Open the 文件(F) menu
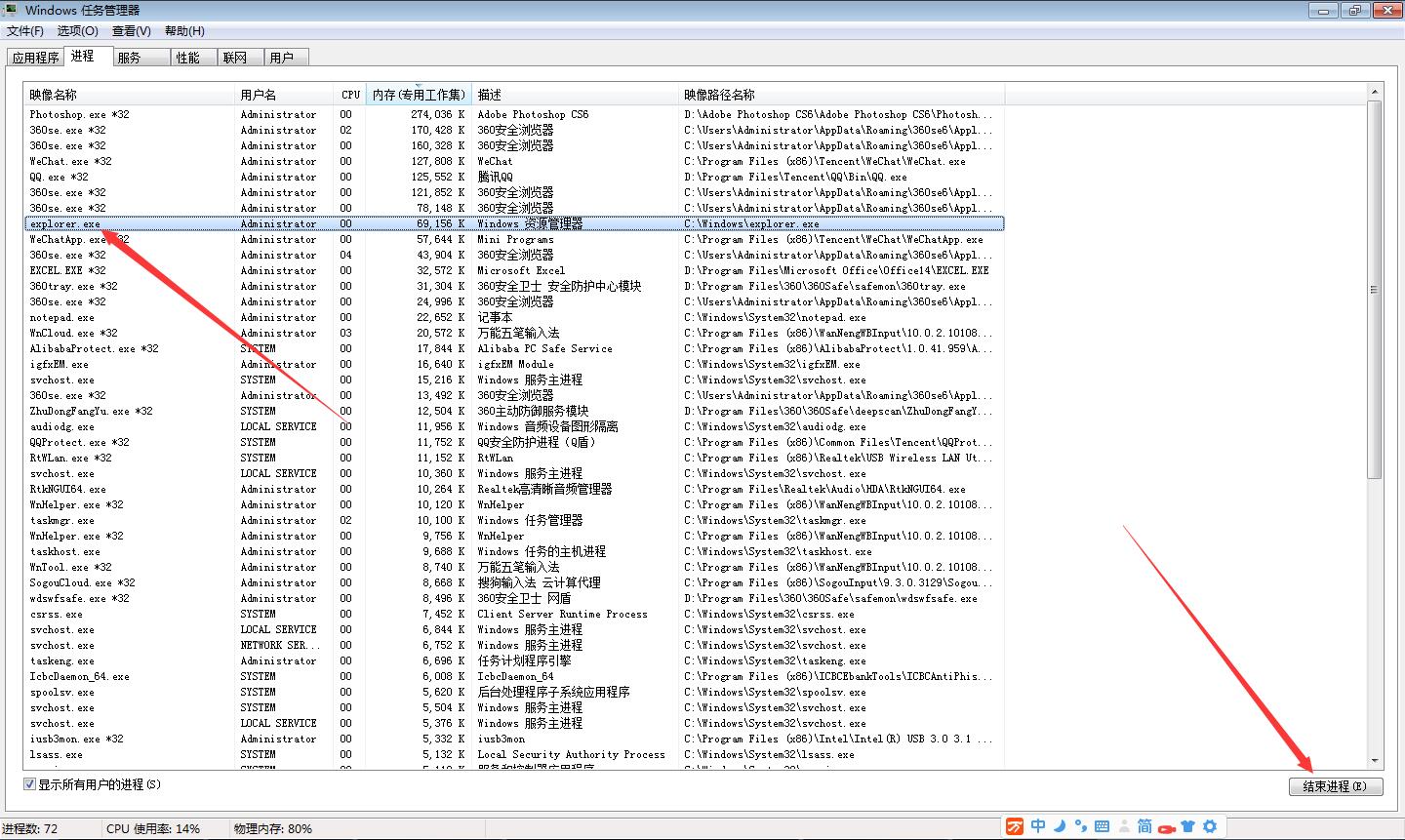1405x840 pixels. click(x=25, y=31)
